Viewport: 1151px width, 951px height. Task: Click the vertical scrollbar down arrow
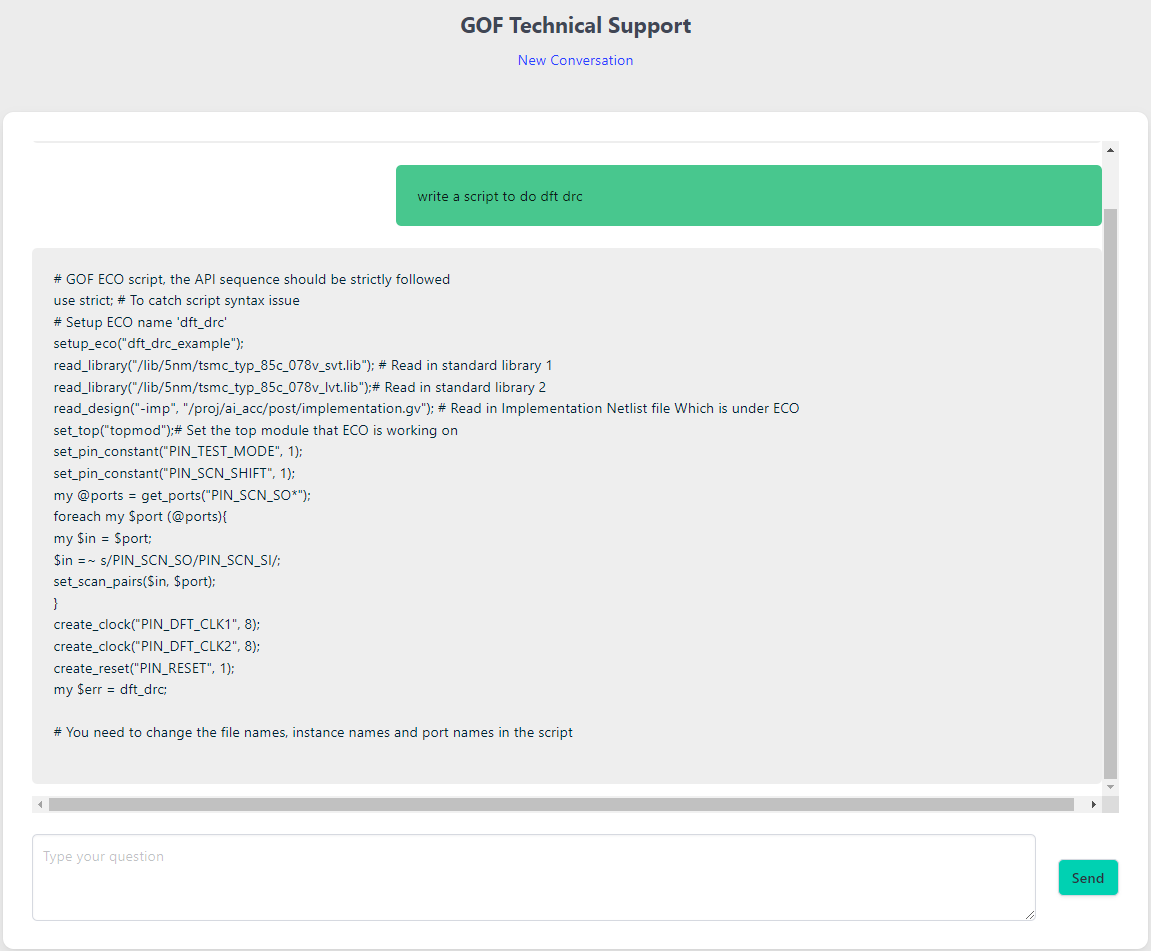click(1110, 788)
